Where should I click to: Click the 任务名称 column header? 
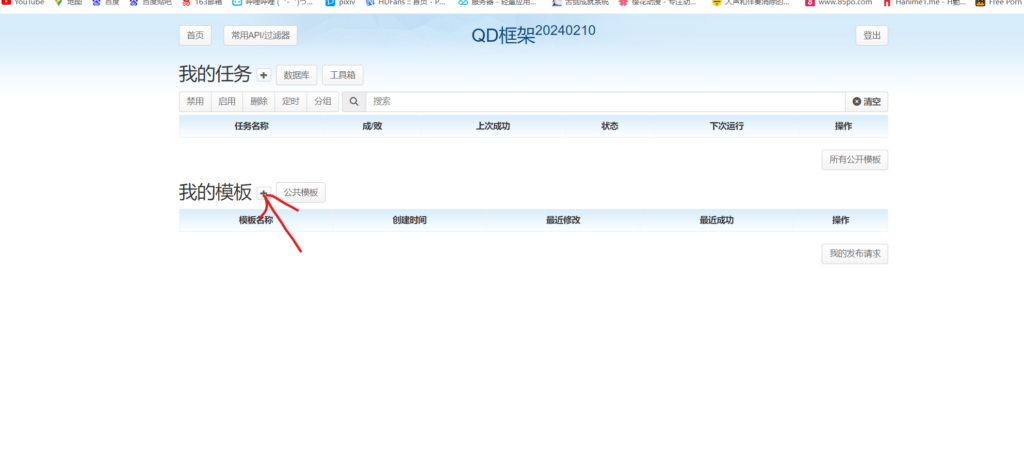(x=251, y=127)
